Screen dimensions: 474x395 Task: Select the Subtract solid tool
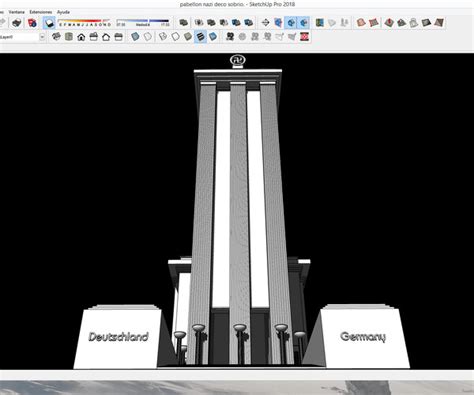pos(224,23)
